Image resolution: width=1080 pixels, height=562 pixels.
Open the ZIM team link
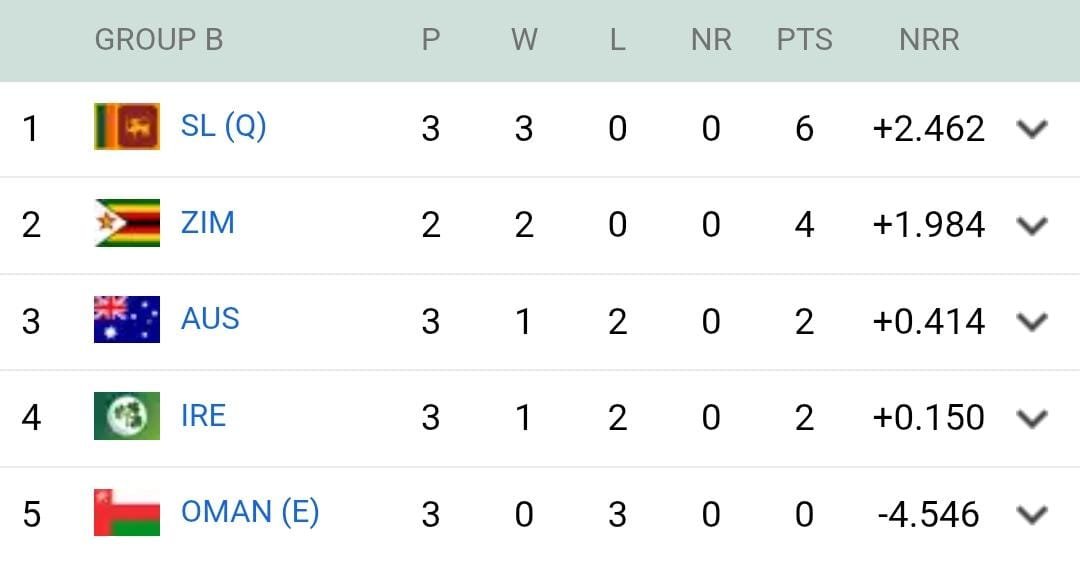tap(208, 222)
